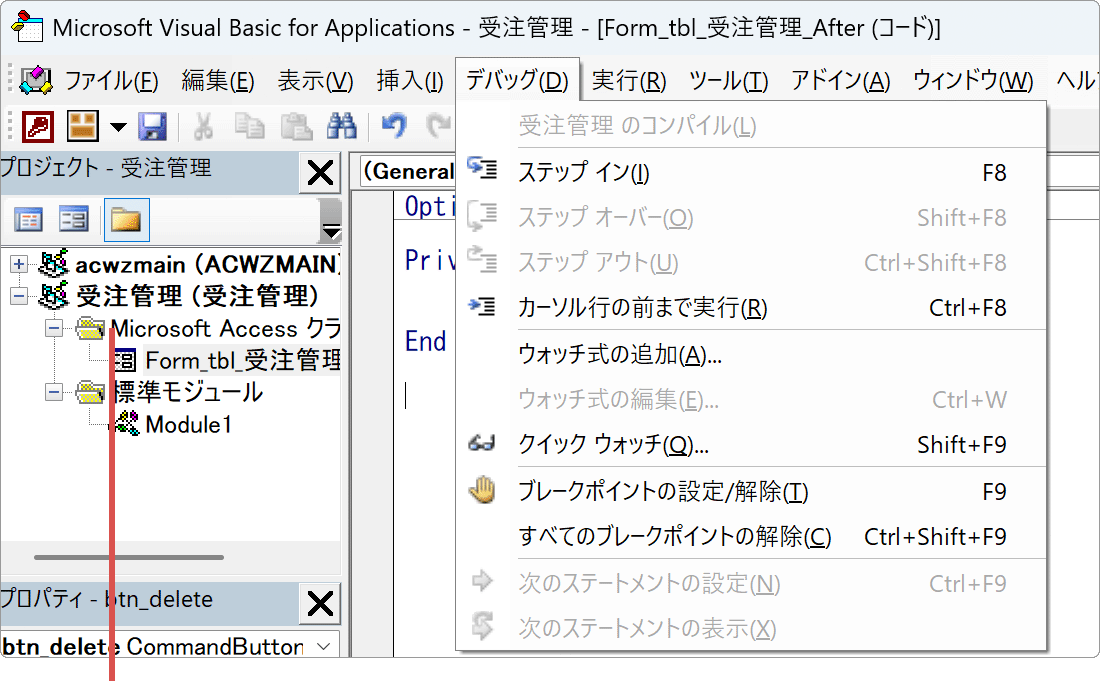Collapse the 標準モジュール folder node
The width and height of the screenshot is (1100, 681).
54,392
